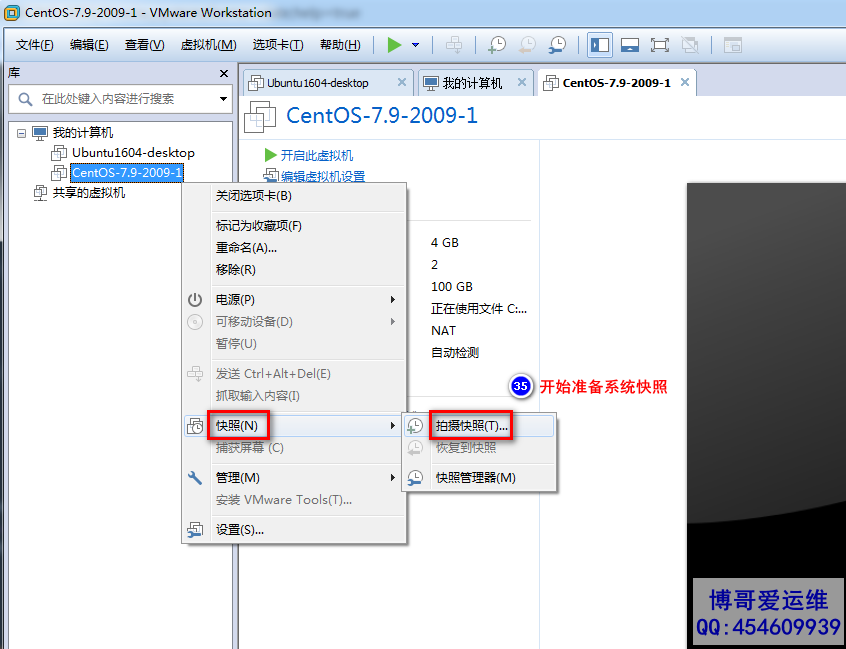
Task: Click the 100 GB disk value
Action: (x=452, y=286)
